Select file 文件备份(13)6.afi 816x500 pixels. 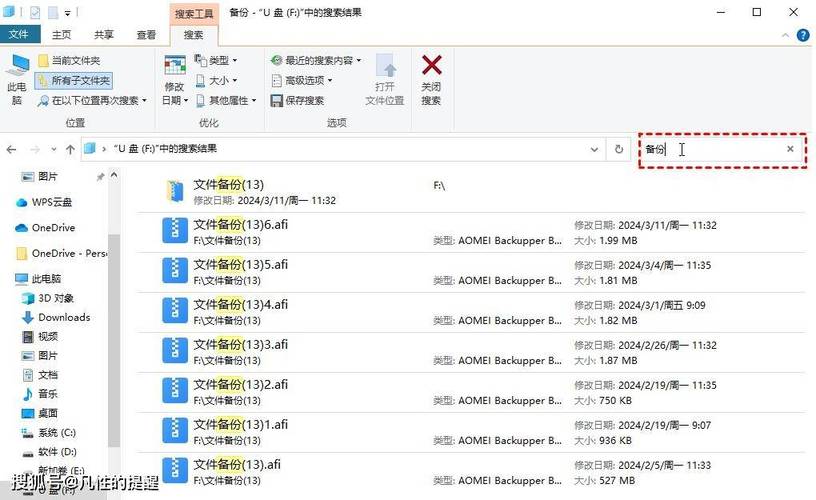(x=471, y=232)
